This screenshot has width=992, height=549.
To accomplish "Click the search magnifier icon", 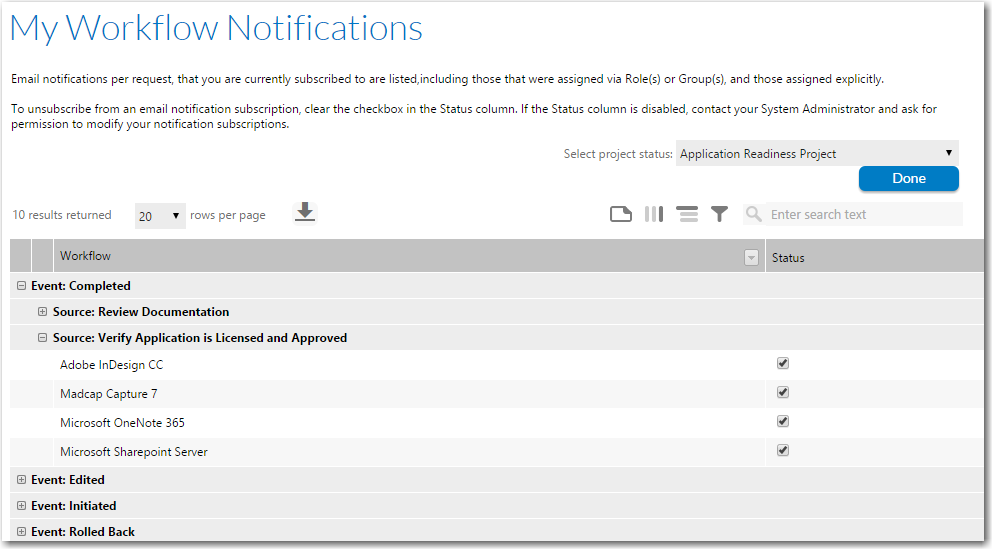I will click(754, 214).
